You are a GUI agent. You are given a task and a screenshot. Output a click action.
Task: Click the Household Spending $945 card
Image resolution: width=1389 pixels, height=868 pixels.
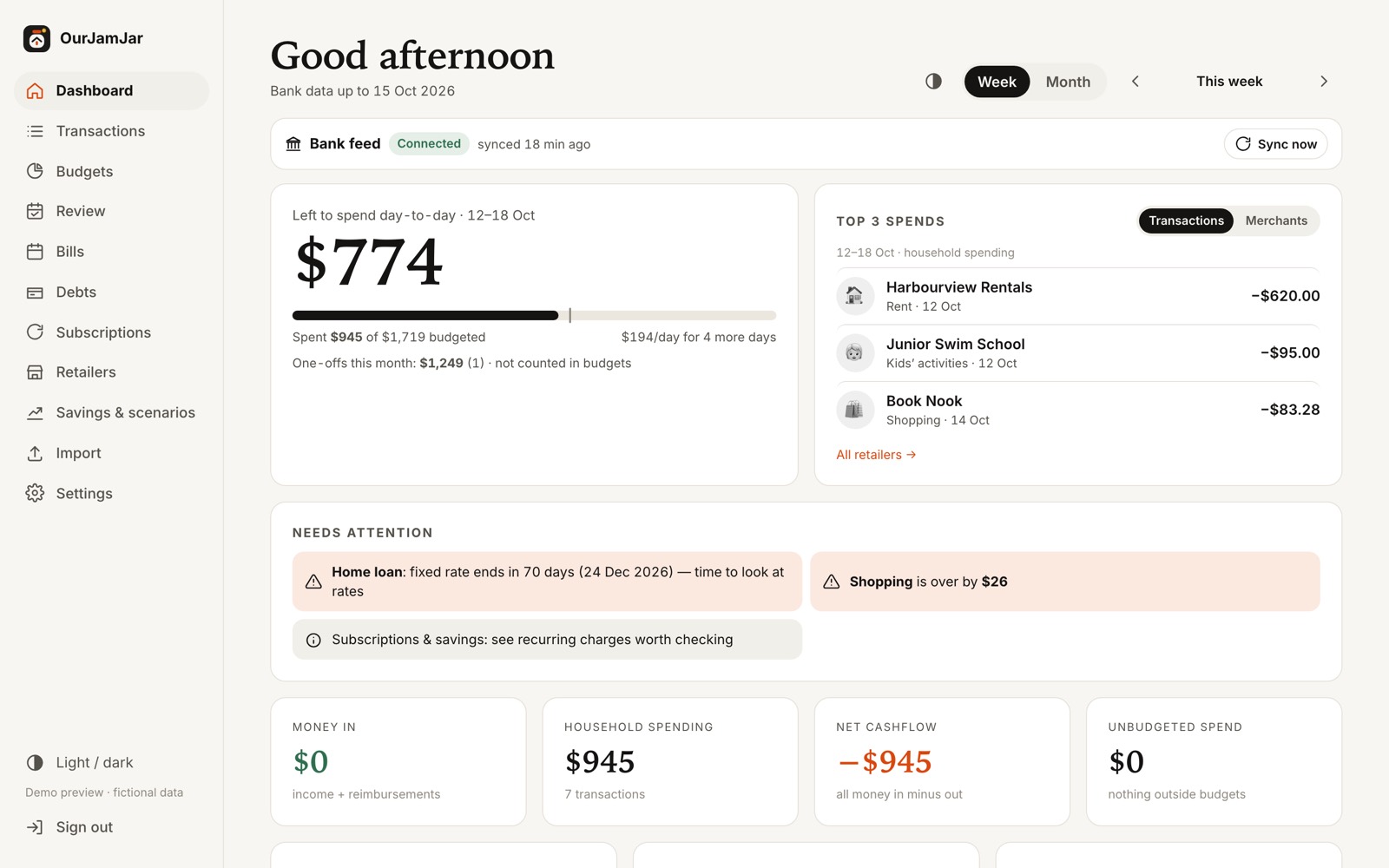coord(670,762)
